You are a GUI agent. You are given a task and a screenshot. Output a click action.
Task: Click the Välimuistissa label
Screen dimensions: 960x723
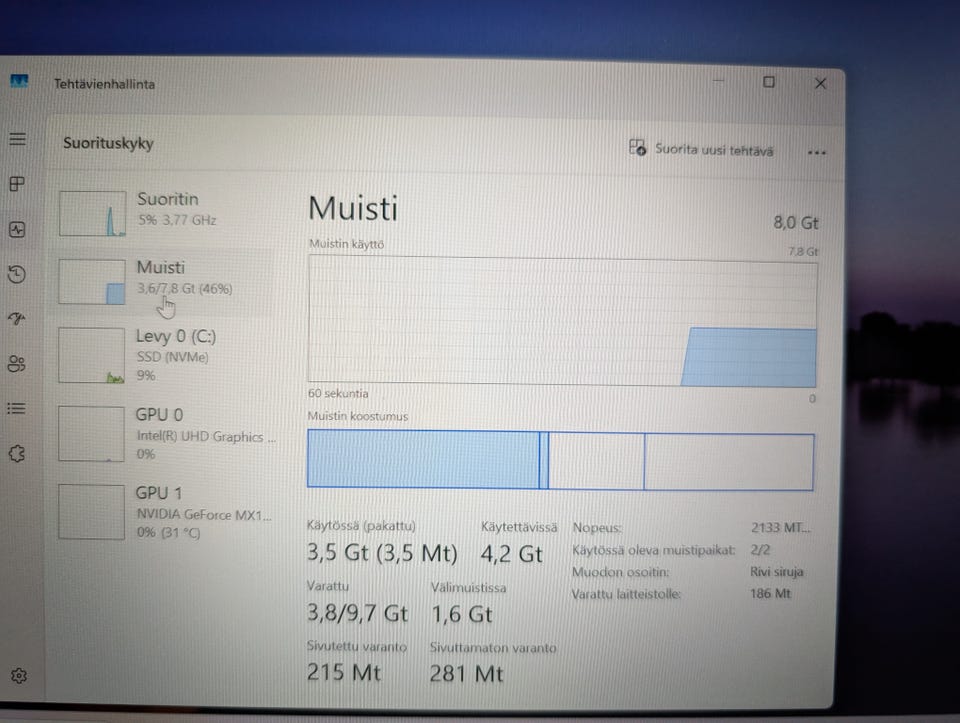click(468, 587)
